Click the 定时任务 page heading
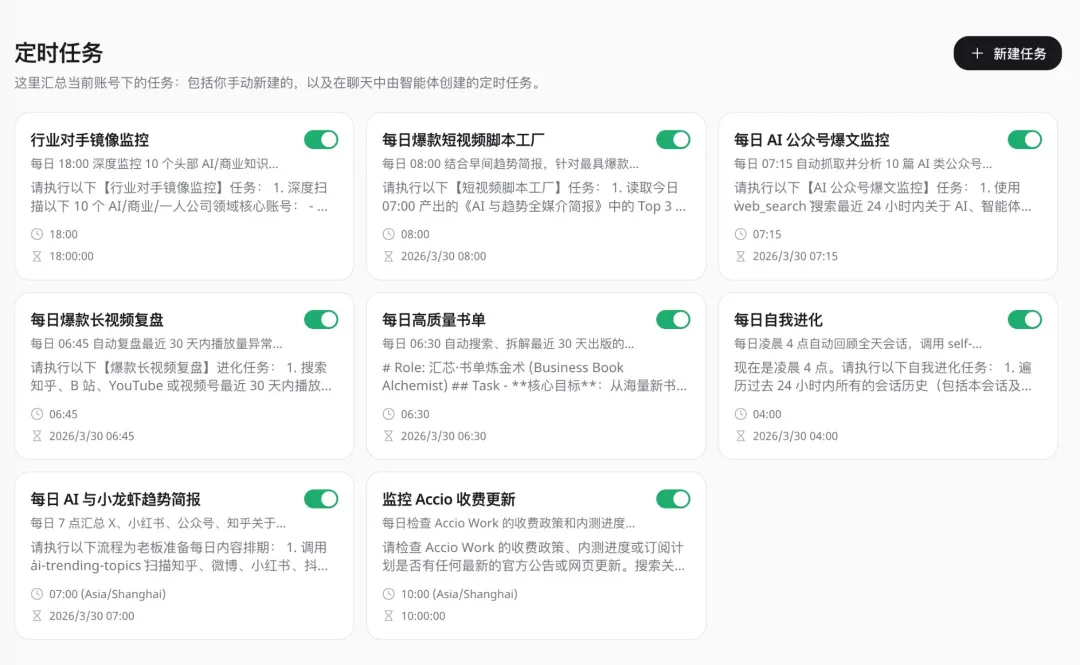 59,53
